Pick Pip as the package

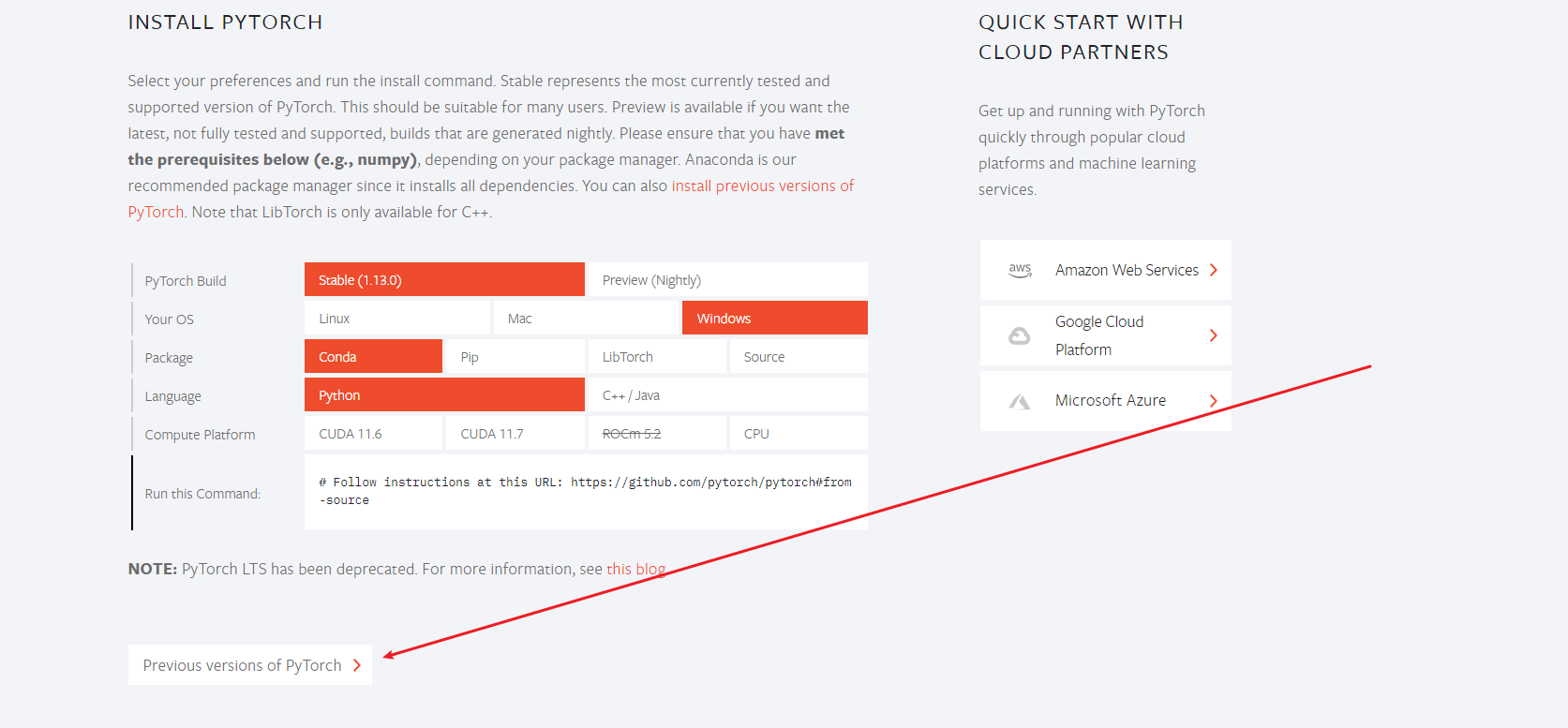point(515,356)
